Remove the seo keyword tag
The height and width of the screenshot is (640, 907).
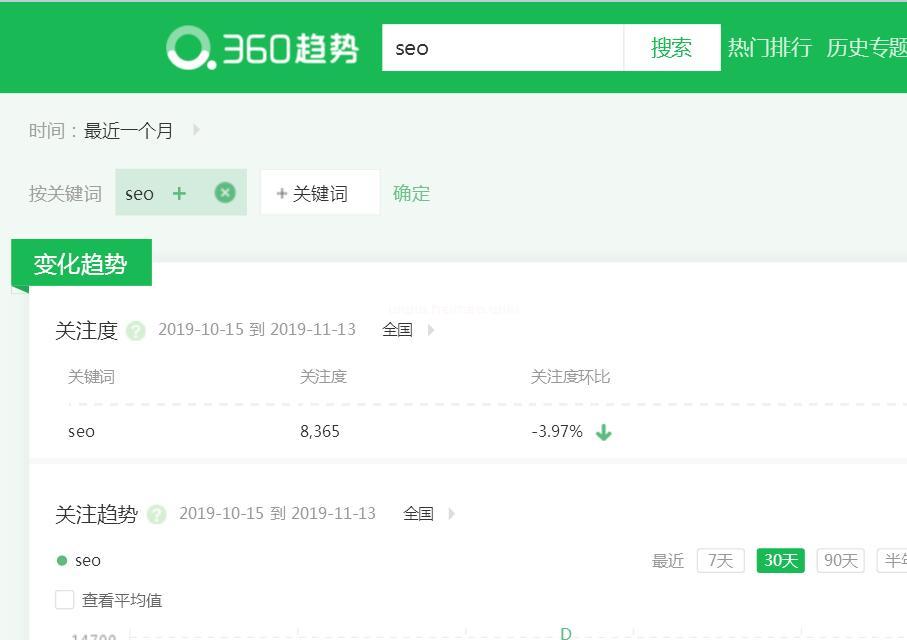[x=225, y=193]
